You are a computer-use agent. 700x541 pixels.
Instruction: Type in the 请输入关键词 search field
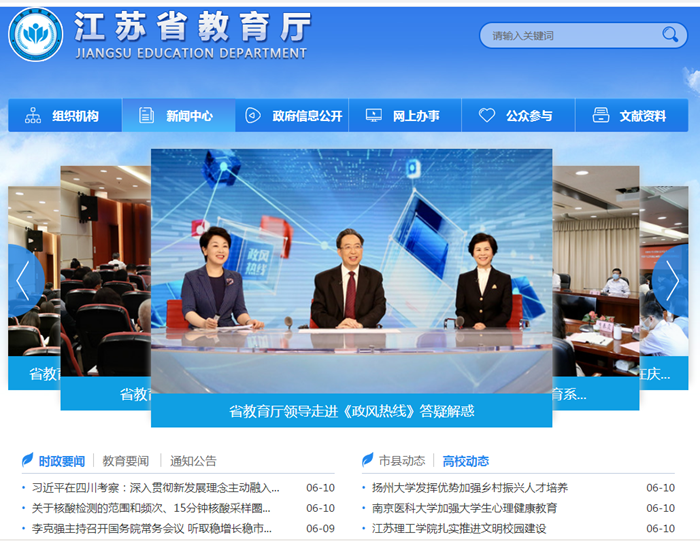click(x=570, y=36)
